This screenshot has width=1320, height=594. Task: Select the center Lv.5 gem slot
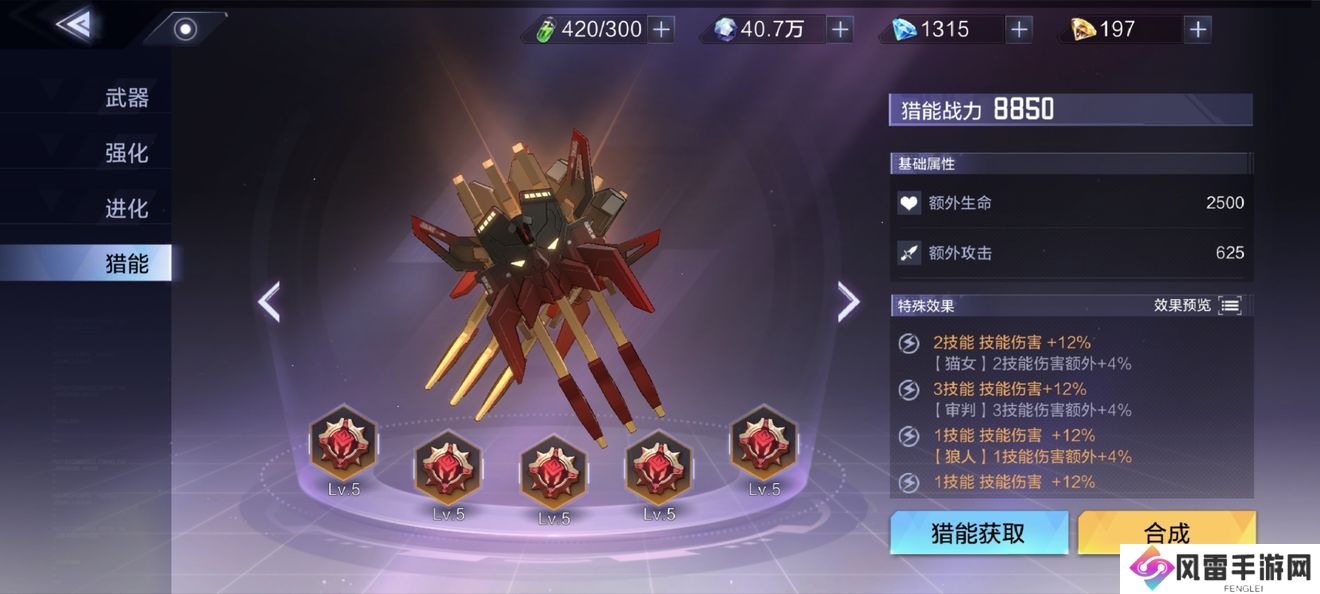(554, 470)
